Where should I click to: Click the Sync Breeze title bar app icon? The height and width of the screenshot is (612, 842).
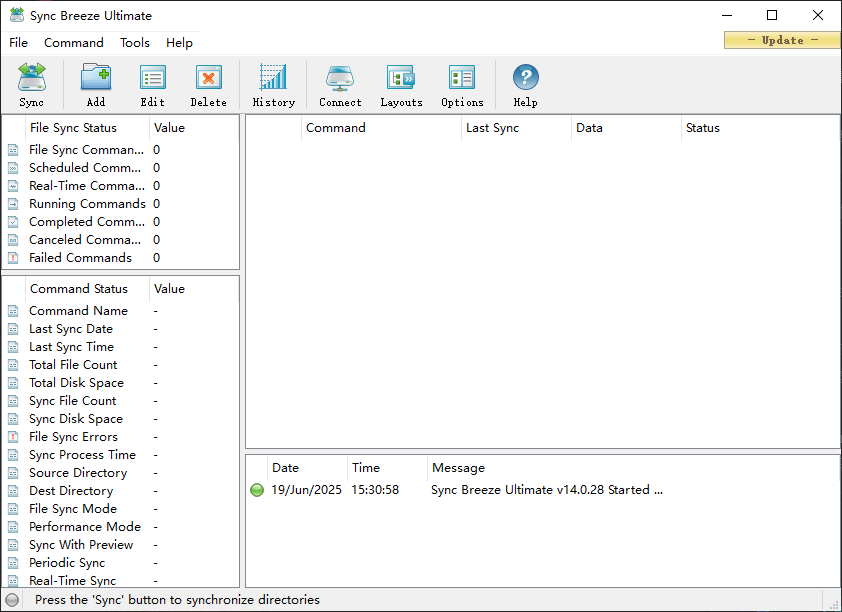pos(17,15)
